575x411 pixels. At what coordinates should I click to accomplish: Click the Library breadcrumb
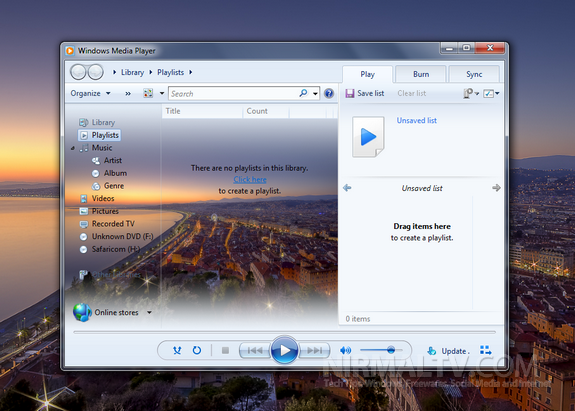132,72
